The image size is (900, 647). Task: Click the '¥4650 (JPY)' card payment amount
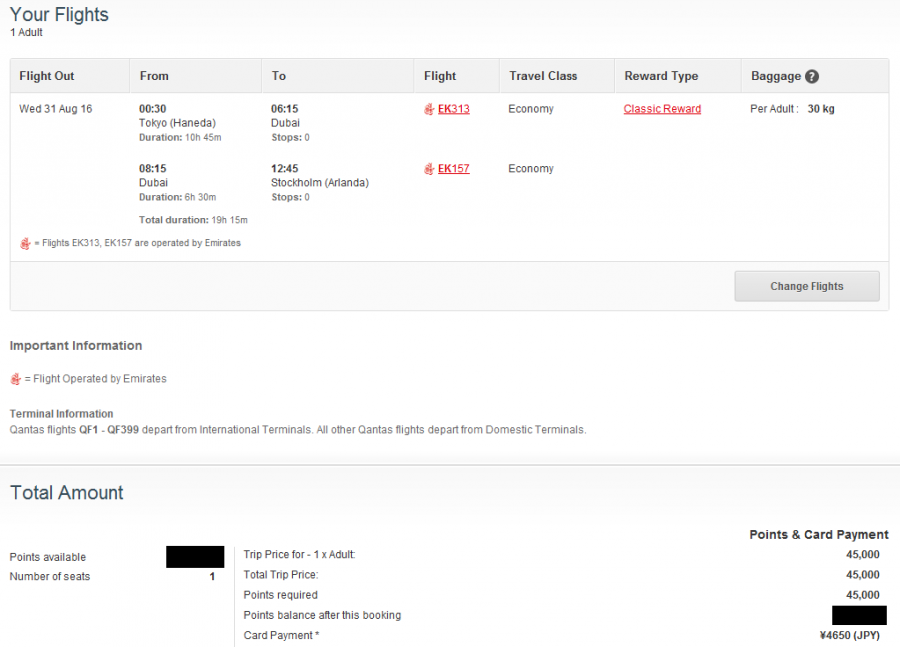(x=849, y=636)
